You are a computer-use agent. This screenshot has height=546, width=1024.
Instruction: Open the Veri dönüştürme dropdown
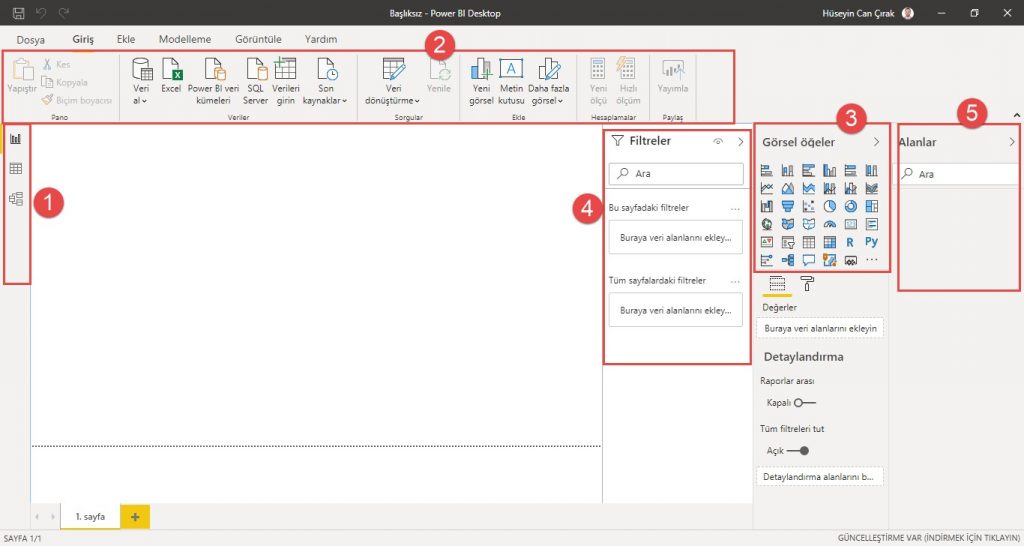pos(394,82)
